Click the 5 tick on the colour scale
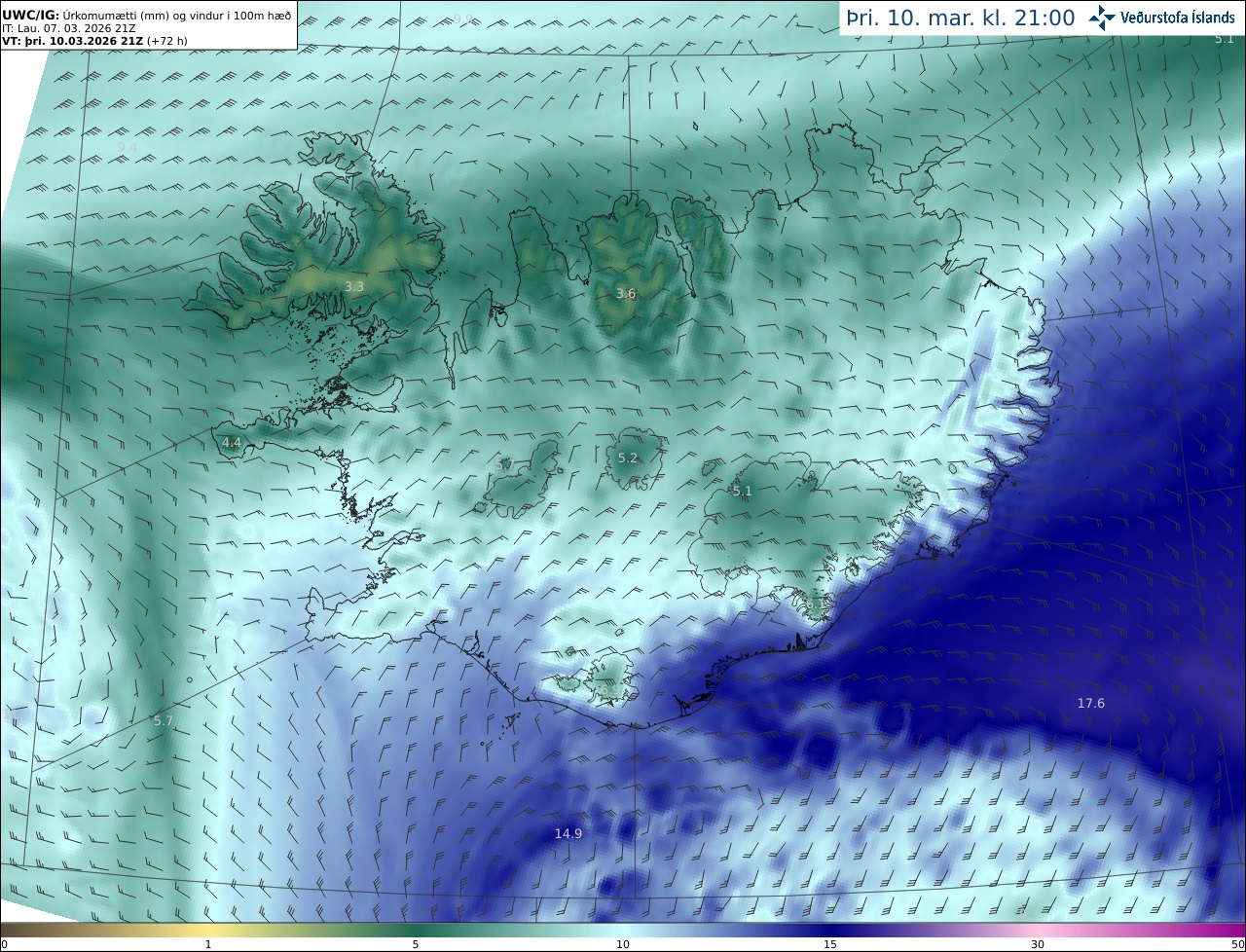The width and height of the screenshot is (1246, 952). pyautogui.click(x=416, y=944)
